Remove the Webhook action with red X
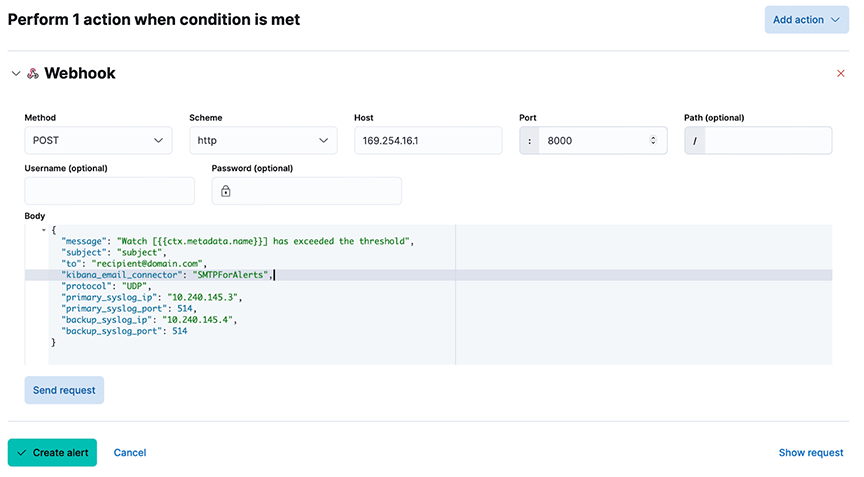This screenshot has height=477, width=864. click(x=840, y=73)
